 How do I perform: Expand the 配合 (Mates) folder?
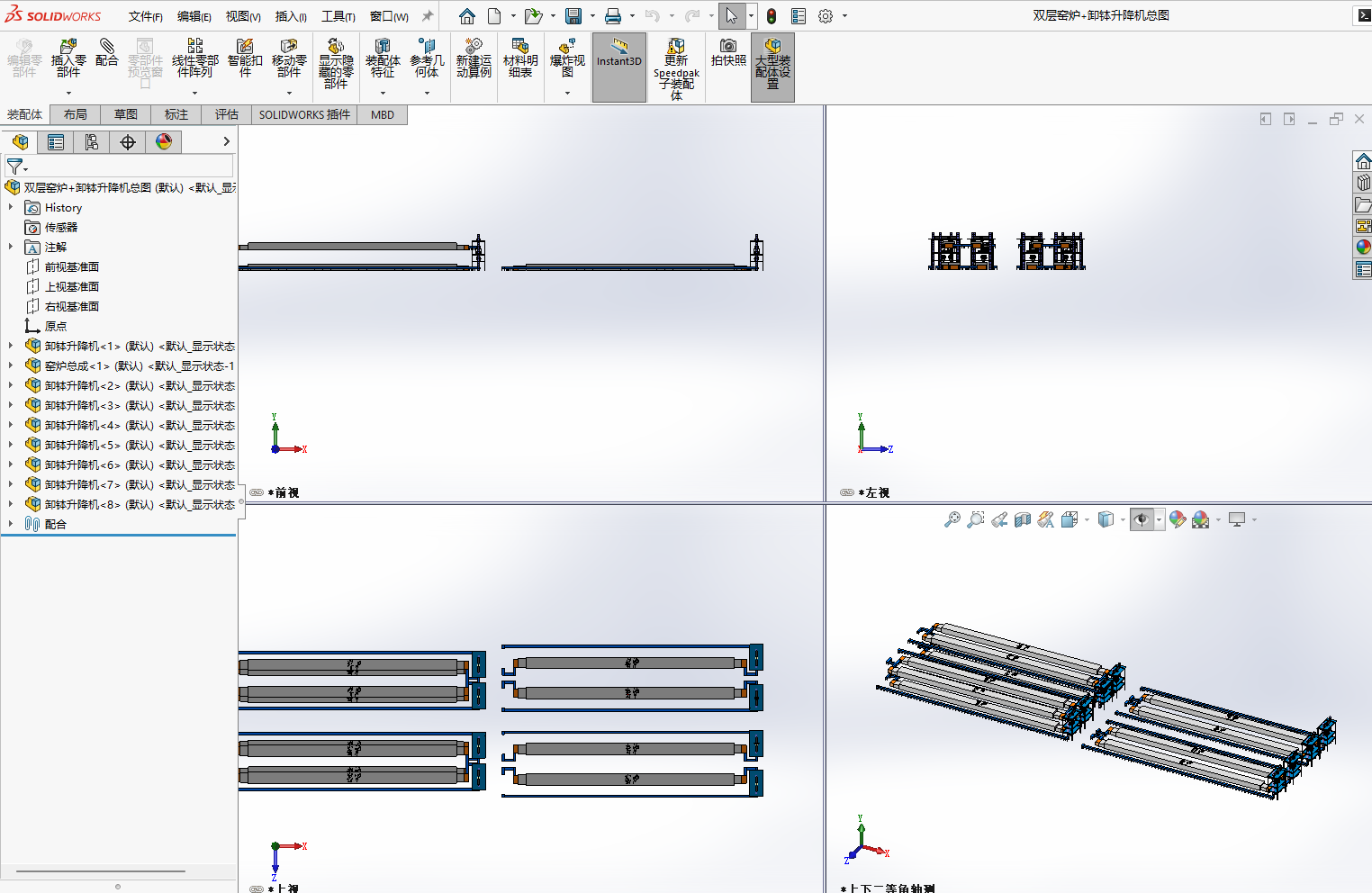tap(11, 524)
